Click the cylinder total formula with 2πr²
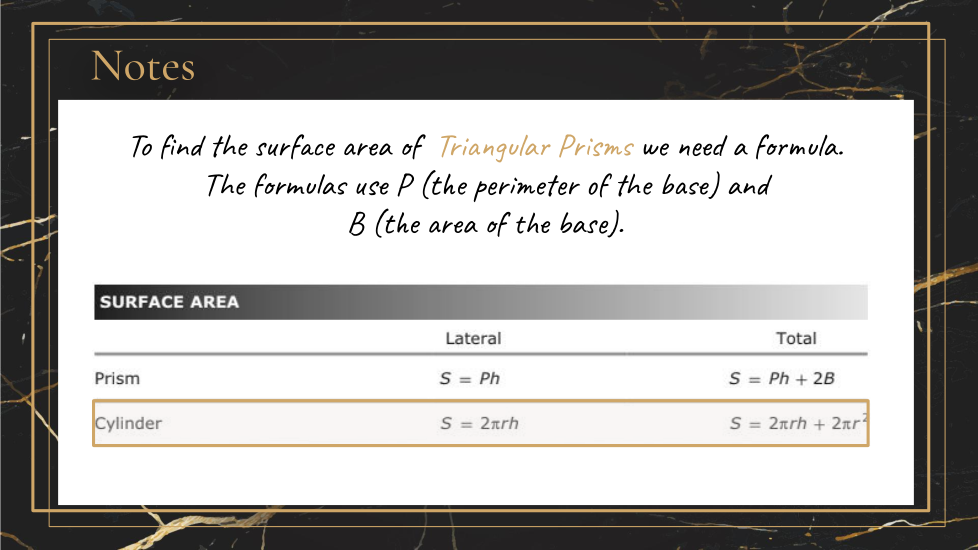 (x=797, y=423)
